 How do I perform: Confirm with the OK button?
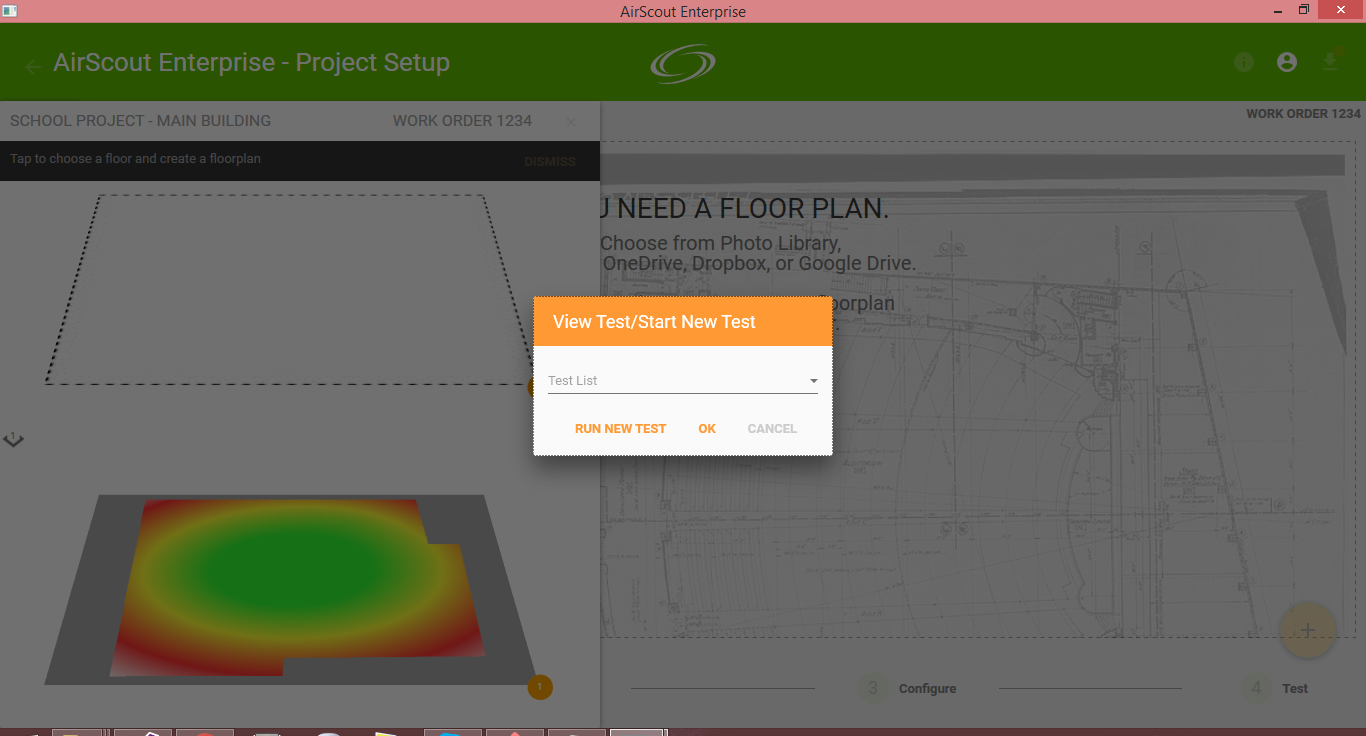point(707,428)
